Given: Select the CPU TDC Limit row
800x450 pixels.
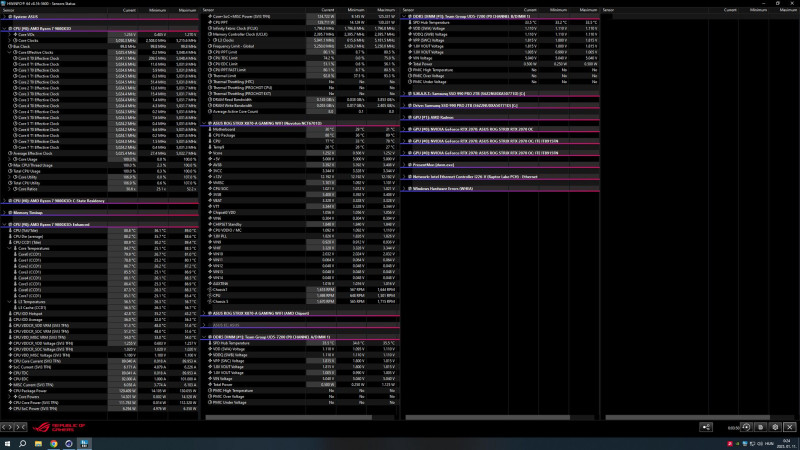Looking at the screenshot, I should click(x=300, y=58).
